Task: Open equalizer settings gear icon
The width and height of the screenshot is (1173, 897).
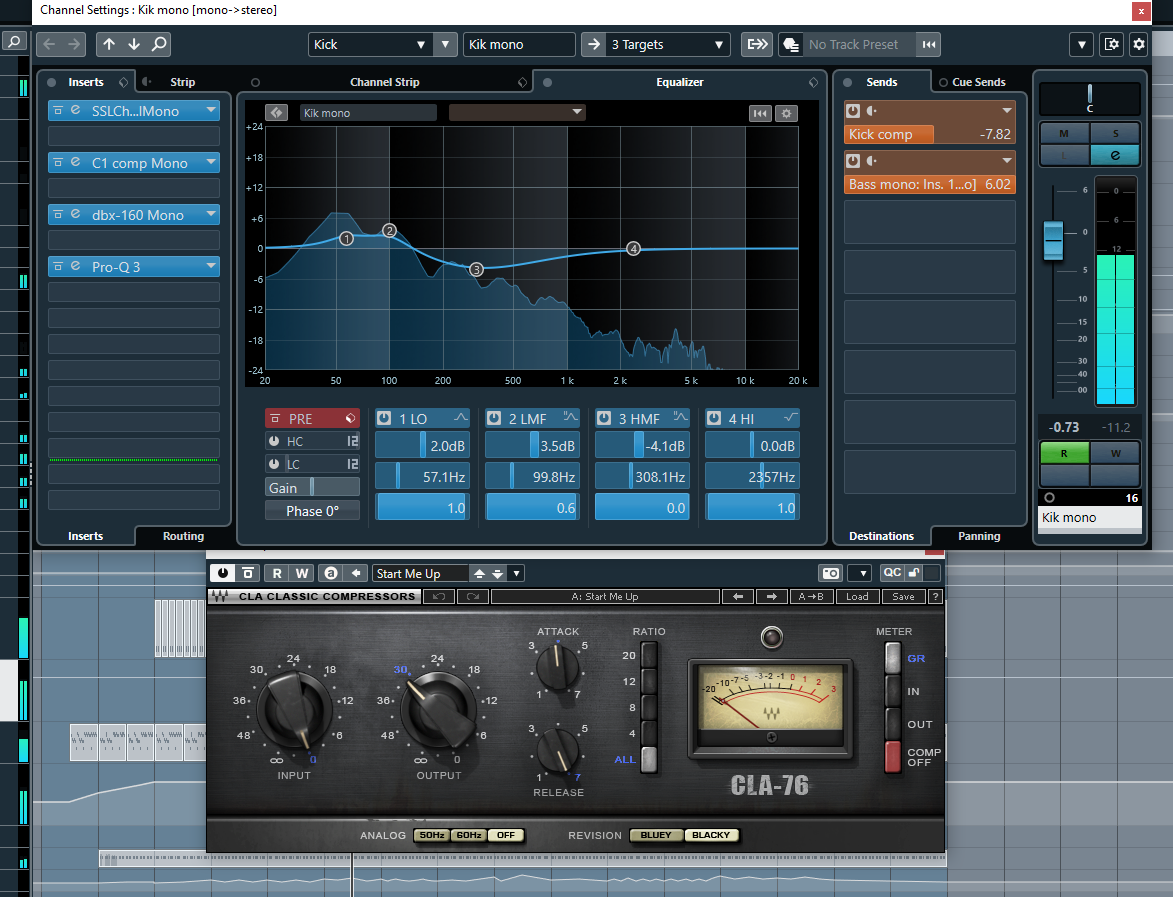Action: (786, 113)
